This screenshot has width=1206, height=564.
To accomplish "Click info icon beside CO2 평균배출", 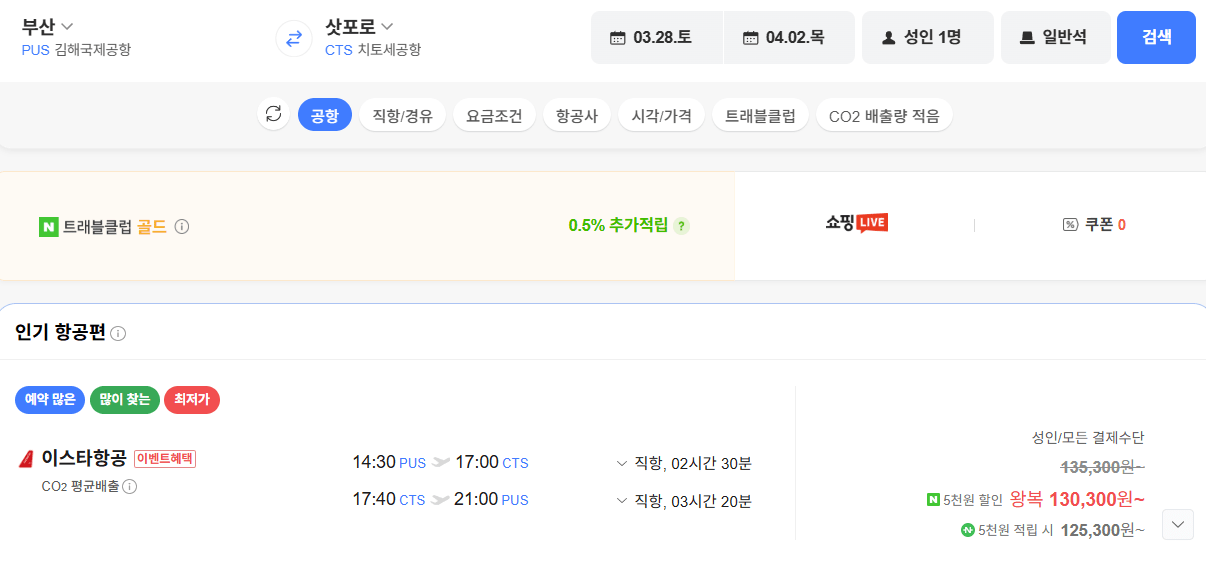I will [130, 486].
